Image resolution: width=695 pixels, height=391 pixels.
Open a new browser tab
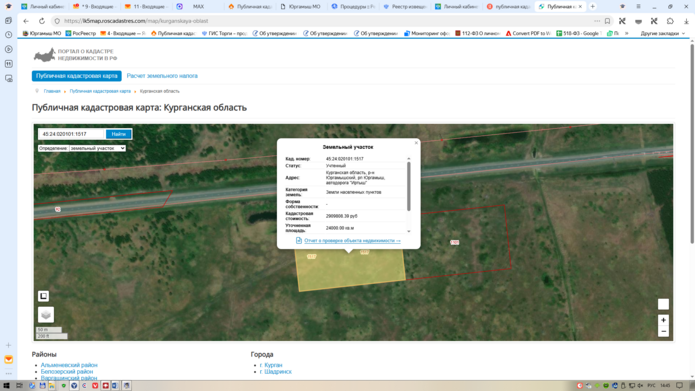point(593,6)
